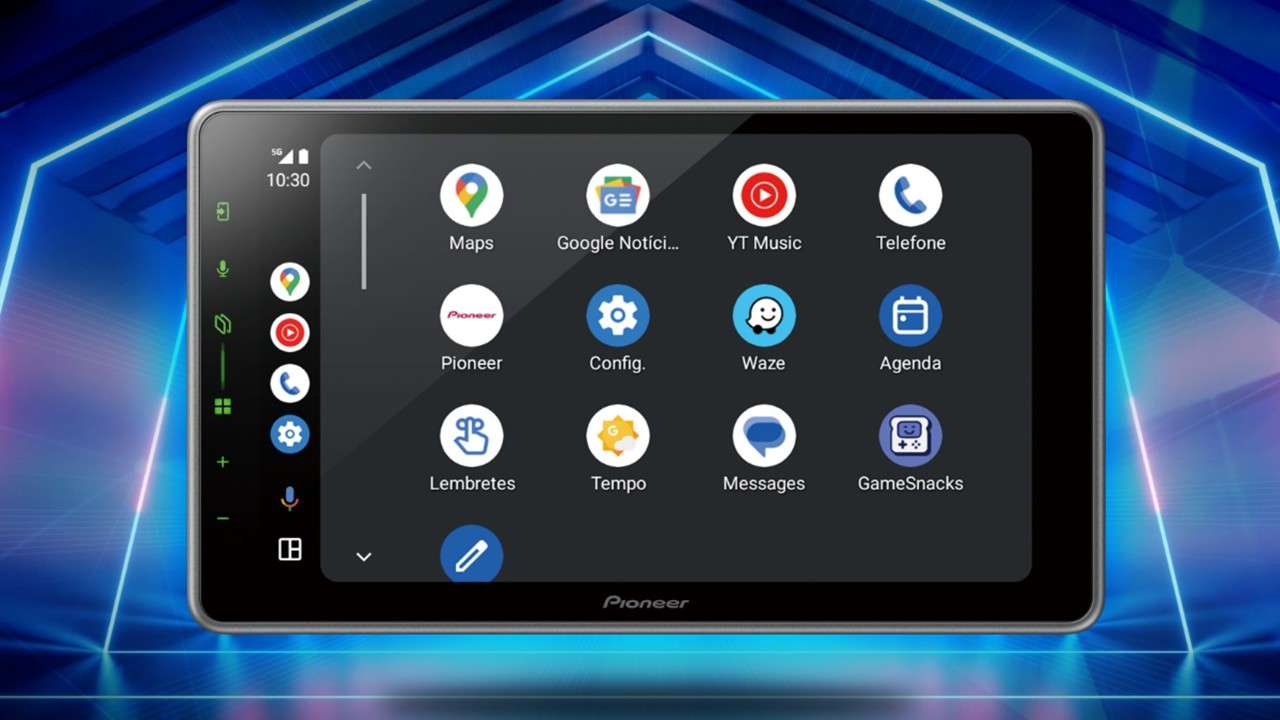Open Google Maps from the side rail
Viewport: 1280px width, 720px height.
290,282
